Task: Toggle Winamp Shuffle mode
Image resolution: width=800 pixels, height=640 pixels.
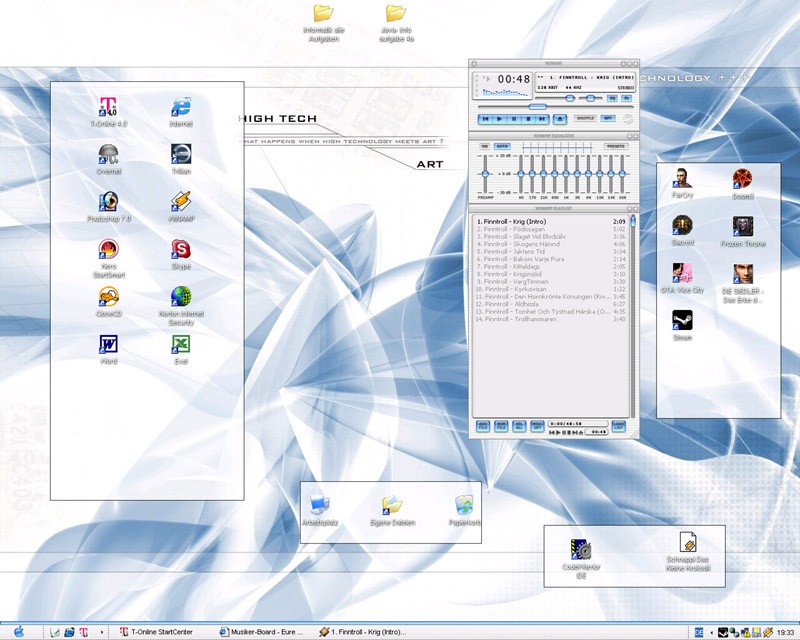Action: (x=585, y=118)
